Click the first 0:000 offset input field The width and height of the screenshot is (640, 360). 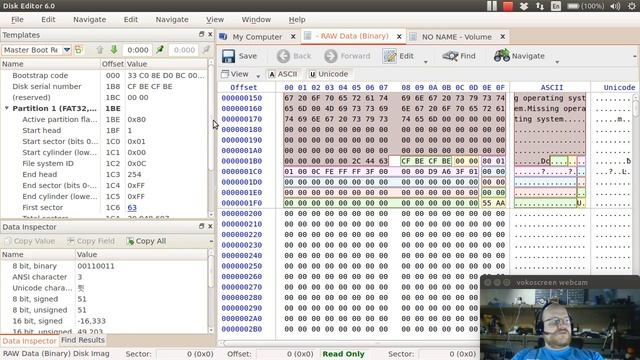click(138, 50)
